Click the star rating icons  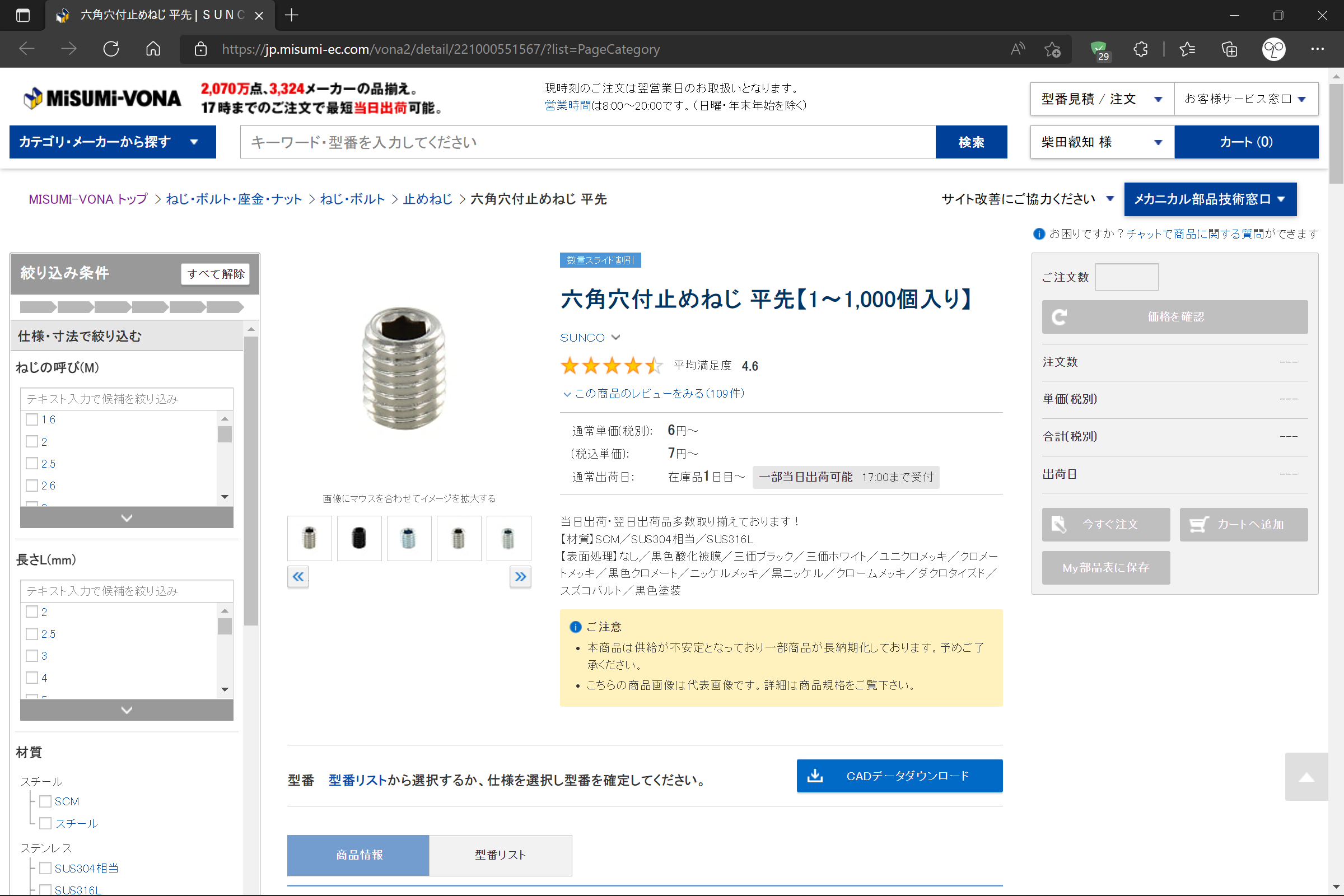tap(612, 366)
